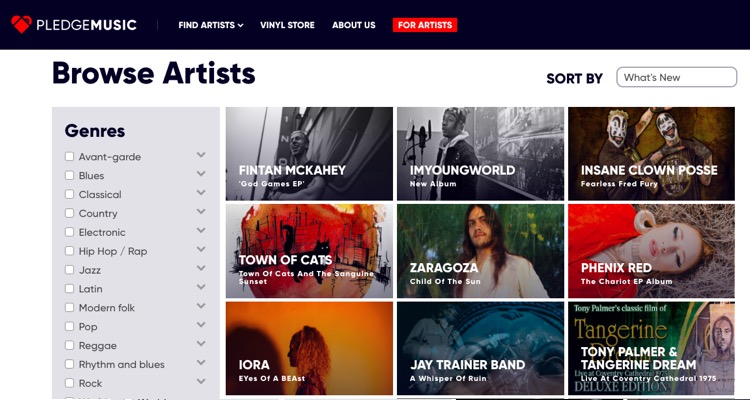Image resolution: width=750 pixels, height=400 pixels.
Task: Open the Sort By What's New dropdown
Action: pyautogui.click(x=676, y=77)
